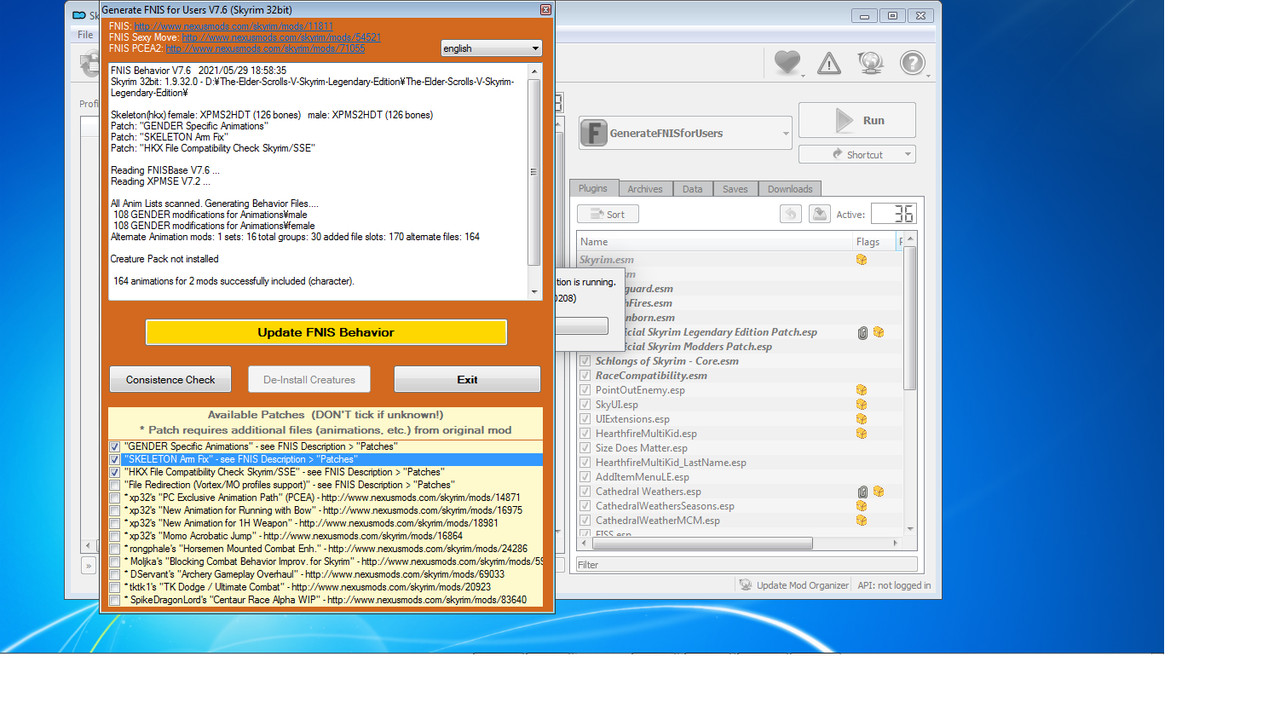Expand the endorse heart dropdown arrow
Image resolution: width=1280 pixels, height=719 pixels.
(x=803, y=75)
